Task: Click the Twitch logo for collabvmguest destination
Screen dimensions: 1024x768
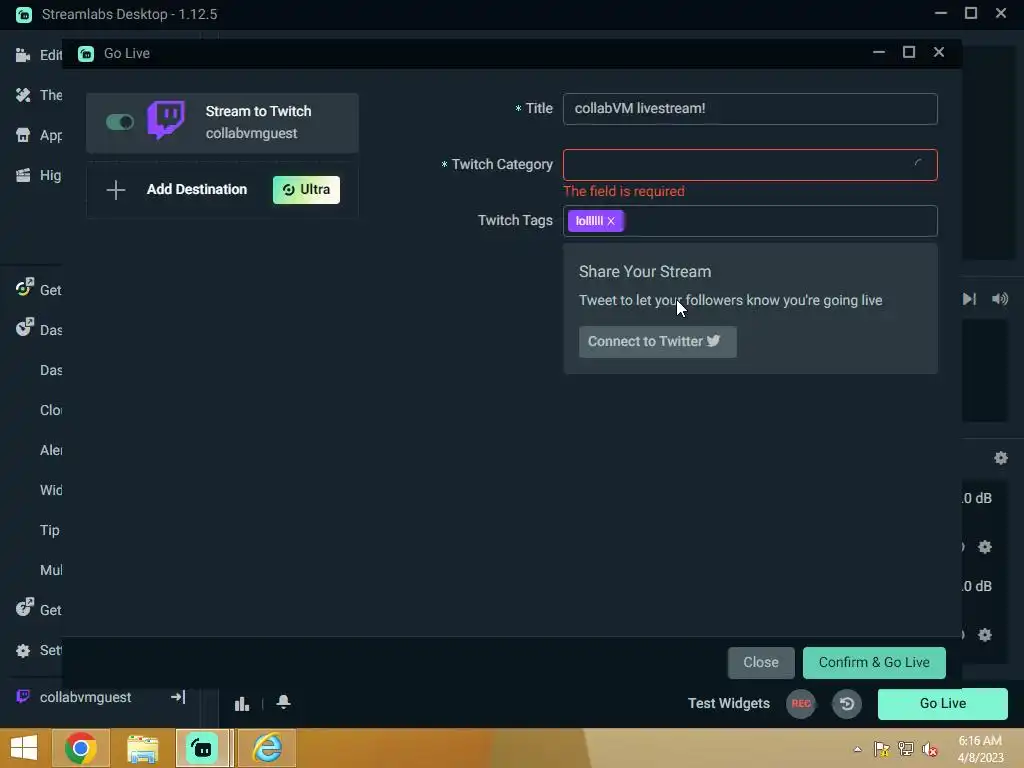Action: [166, 120]
